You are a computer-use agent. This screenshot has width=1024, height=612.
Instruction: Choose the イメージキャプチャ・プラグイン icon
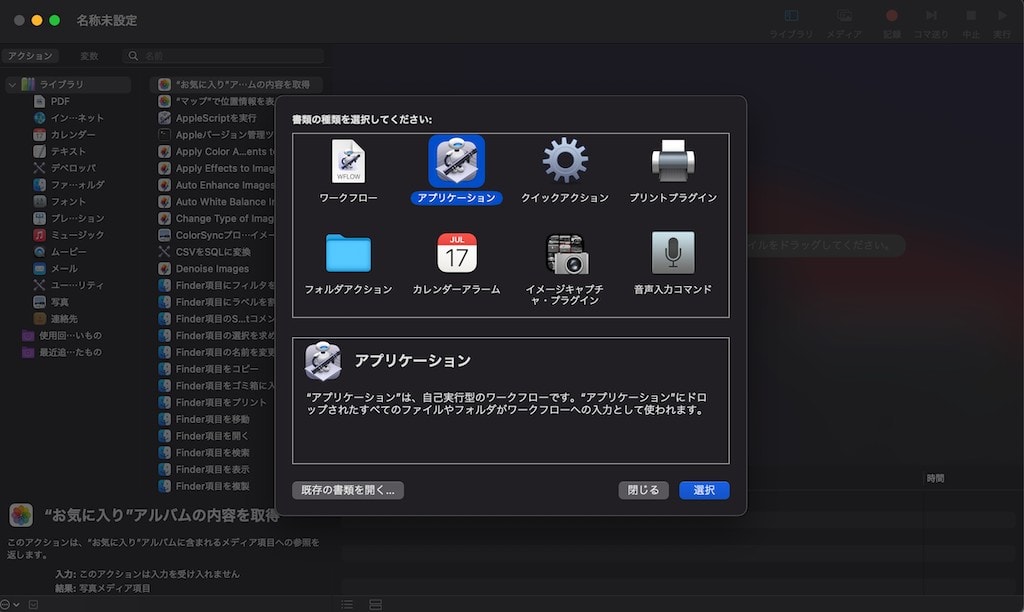click(565, 254)
